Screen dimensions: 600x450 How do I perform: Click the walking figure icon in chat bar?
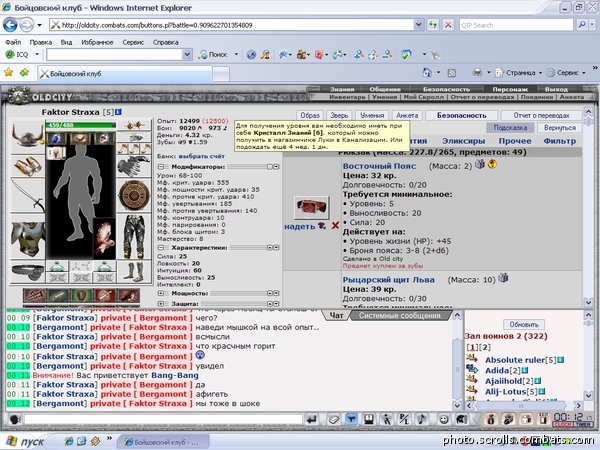tap(386, 420)
